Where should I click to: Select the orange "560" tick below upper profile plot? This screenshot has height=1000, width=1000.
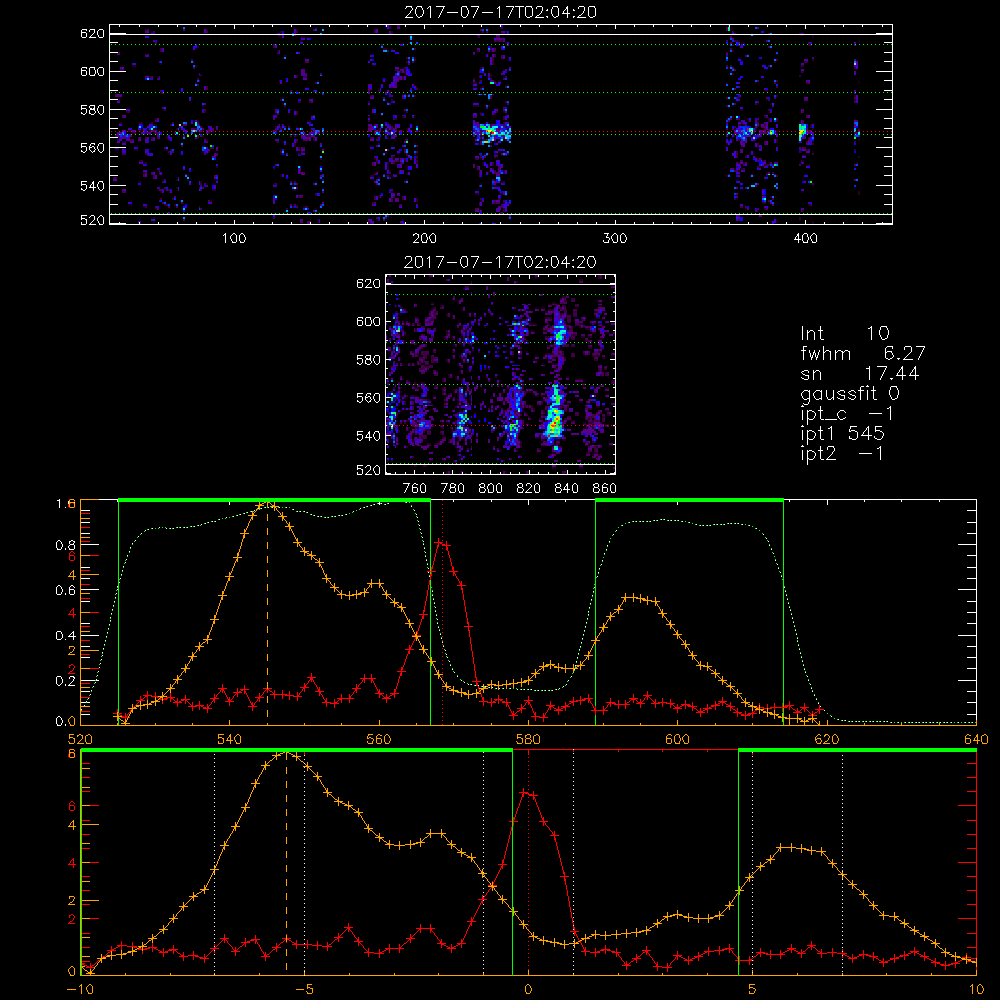point(379,740)
